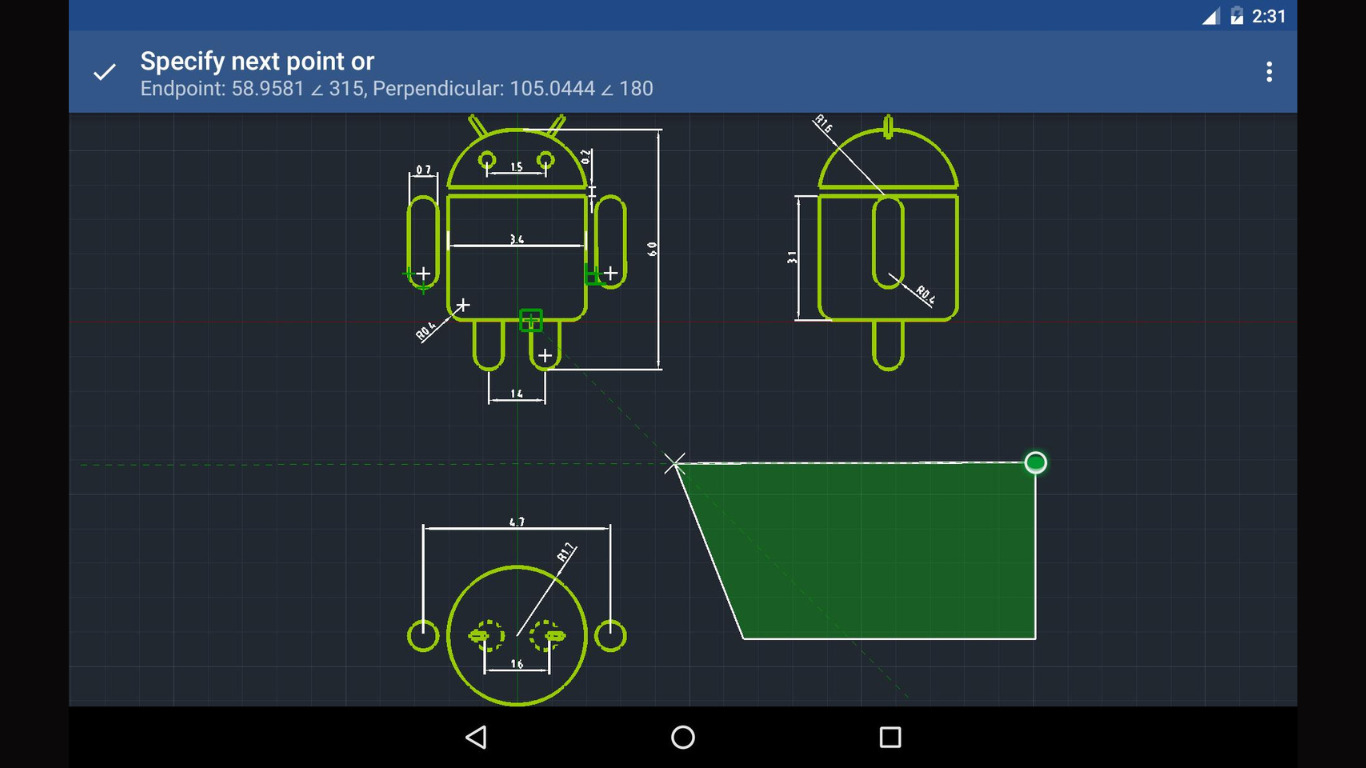Image resolution: width=1366 pixels, height=768 pixels.
Task: Open the overflow menu in the action bar
Action: click(x=1268, y=72)
